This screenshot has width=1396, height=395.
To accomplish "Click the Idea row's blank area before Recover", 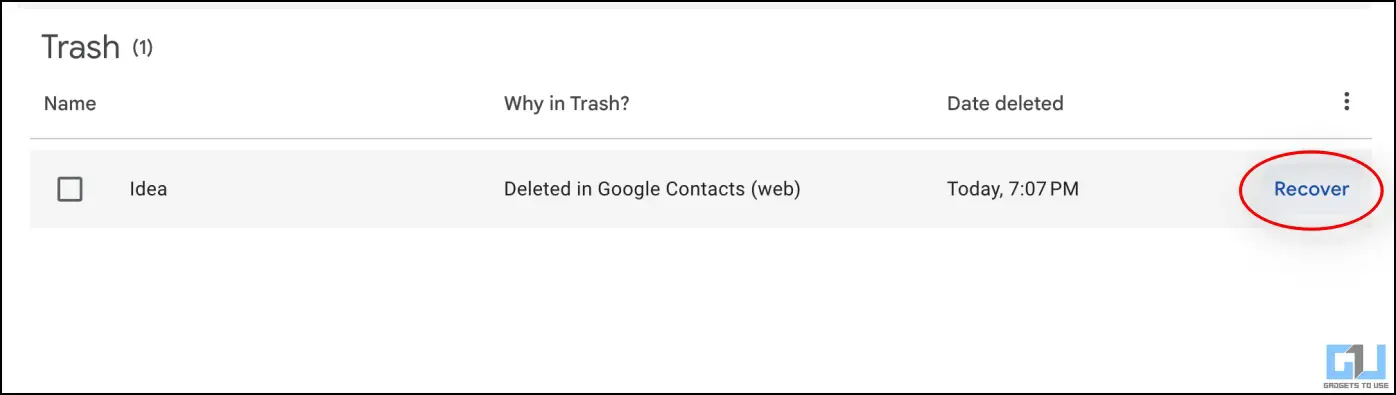I will pos(1160,189).
